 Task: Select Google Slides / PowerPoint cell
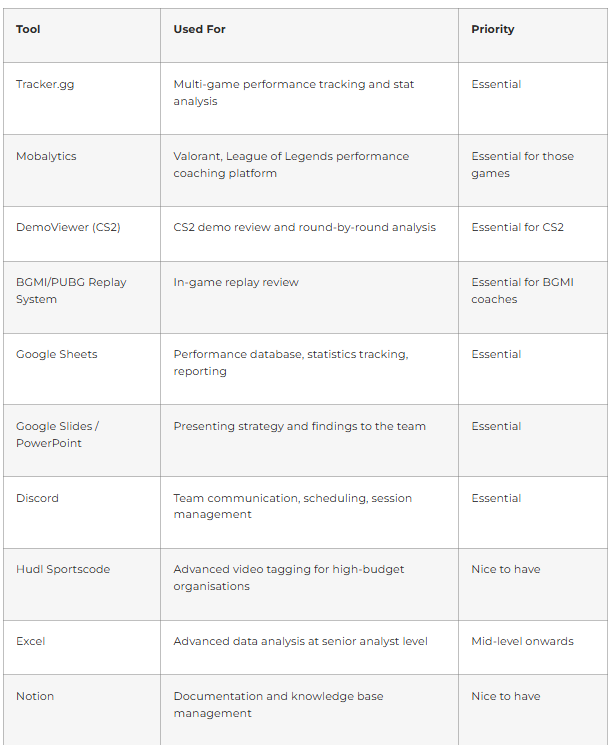tap(82, 440)
